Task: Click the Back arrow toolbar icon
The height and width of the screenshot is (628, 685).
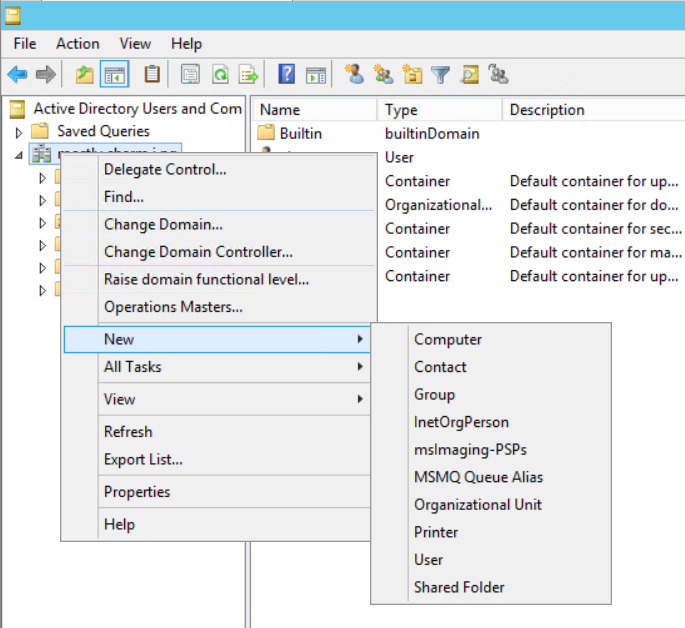Action: 17,74
